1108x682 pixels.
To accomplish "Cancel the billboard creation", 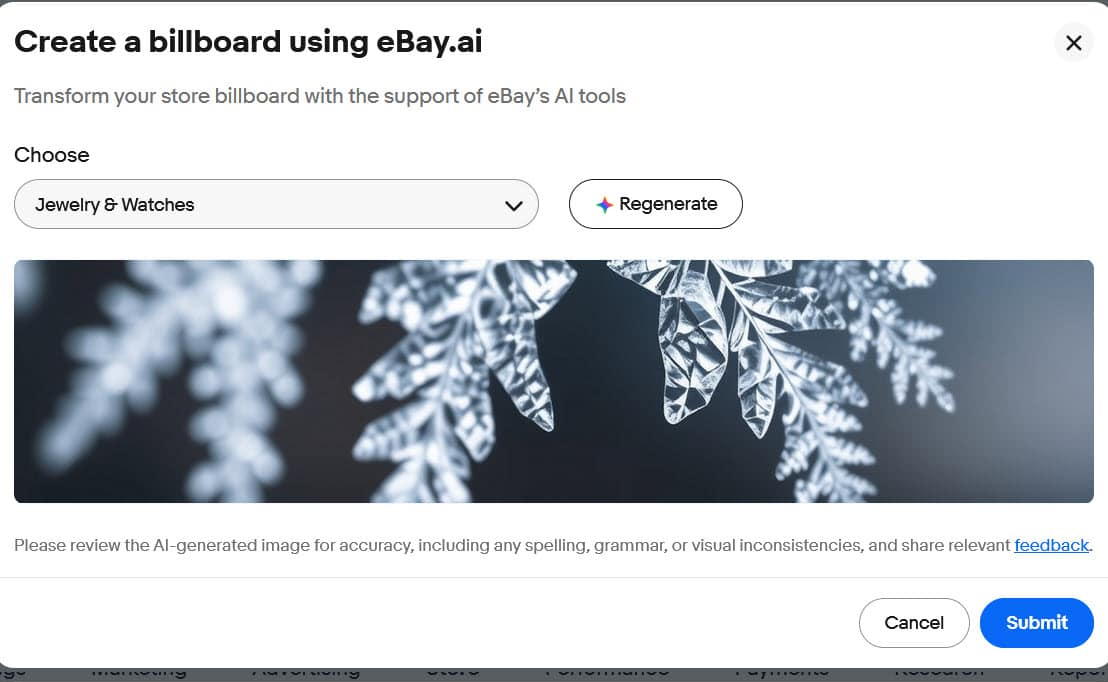I will 914,623.
